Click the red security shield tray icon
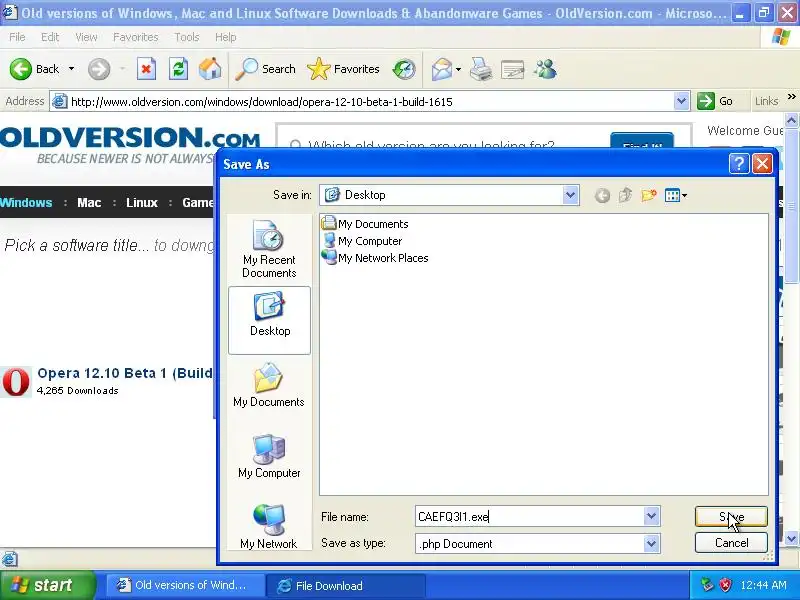 tap(725, 585)
